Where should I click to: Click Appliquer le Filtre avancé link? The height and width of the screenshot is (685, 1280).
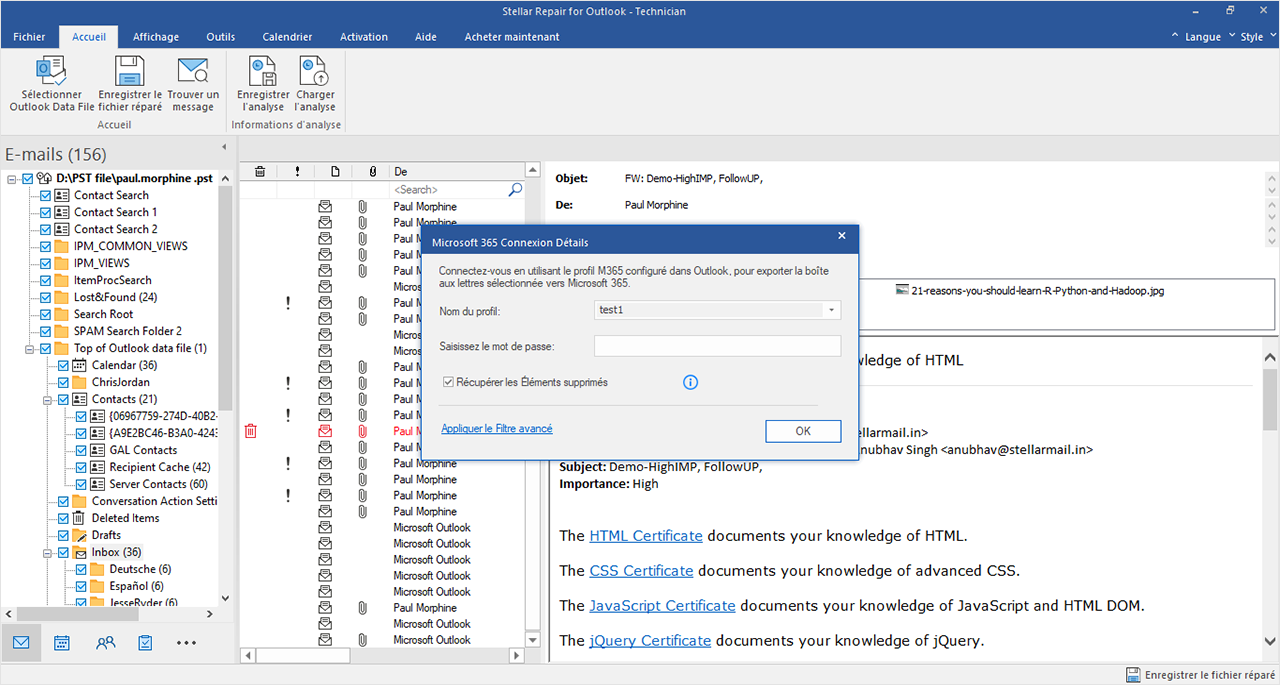[x=497, y=429]
